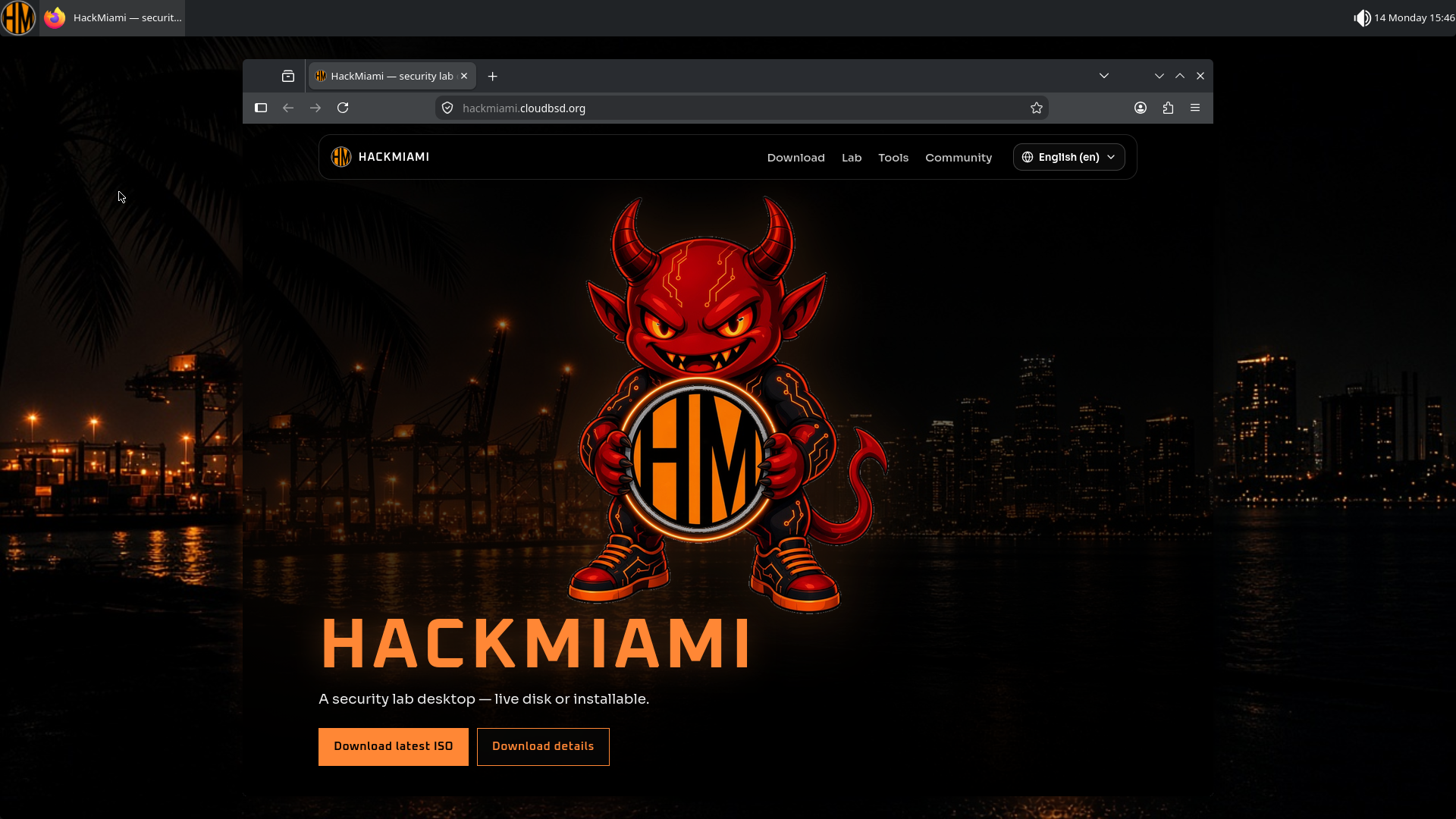The width and height of the screenshot is (1456, 819).
Task: Open the Firefox hamburger application menu
Action: [x=1195, y=108]
